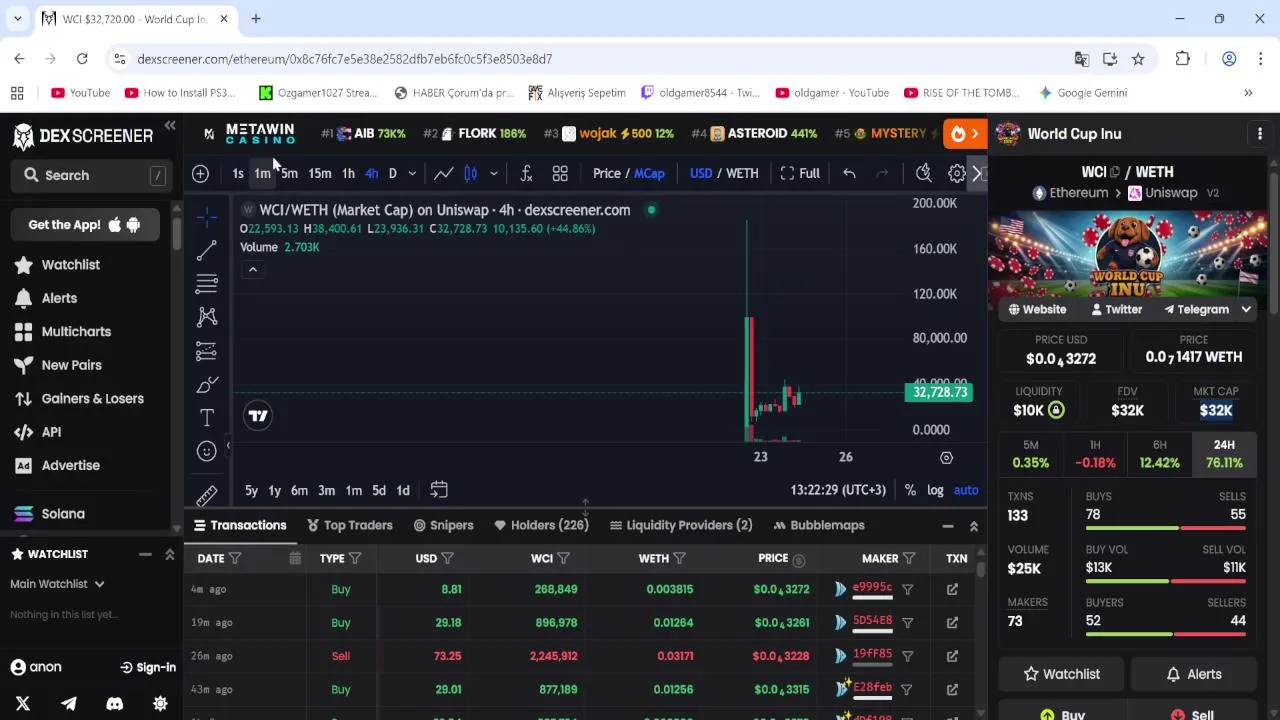
Task: Filter transactions by MAKER column
Action: click(x=909, y=559)
